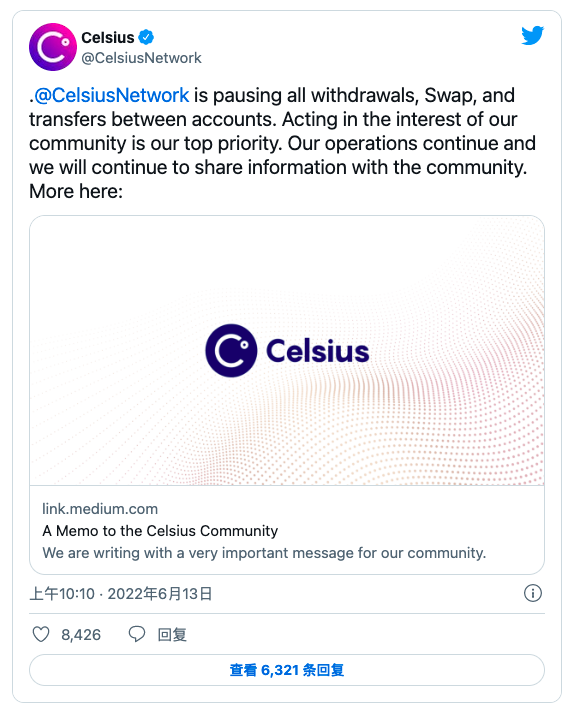View all 6,321 replies button
This screenshot has height=715, width=570.
pyautogui.click(x=287, y=670)
